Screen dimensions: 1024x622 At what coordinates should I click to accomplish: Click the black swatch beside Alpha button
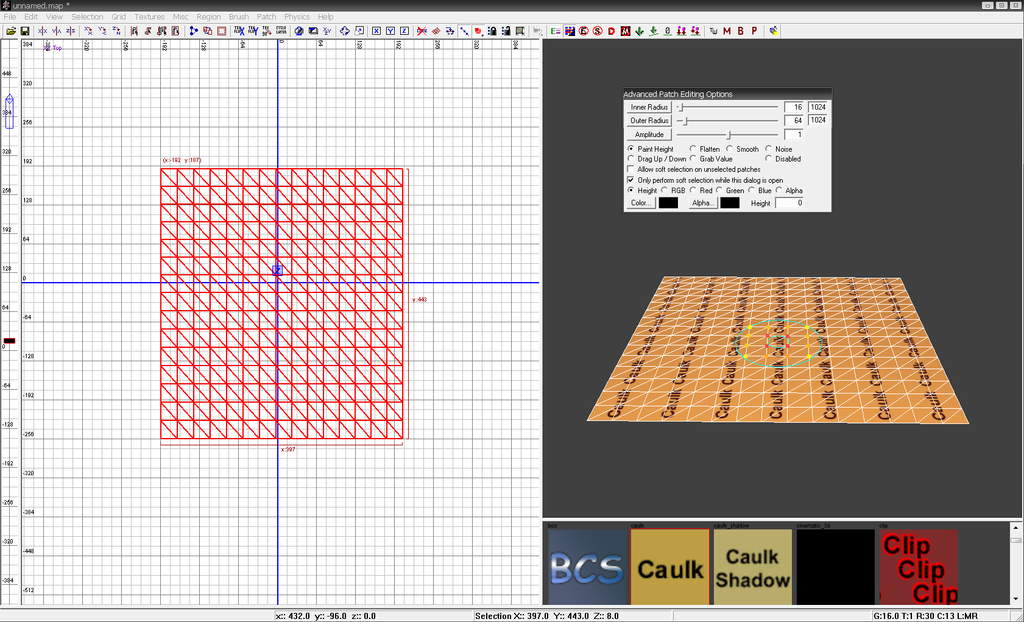click(729, 203)
